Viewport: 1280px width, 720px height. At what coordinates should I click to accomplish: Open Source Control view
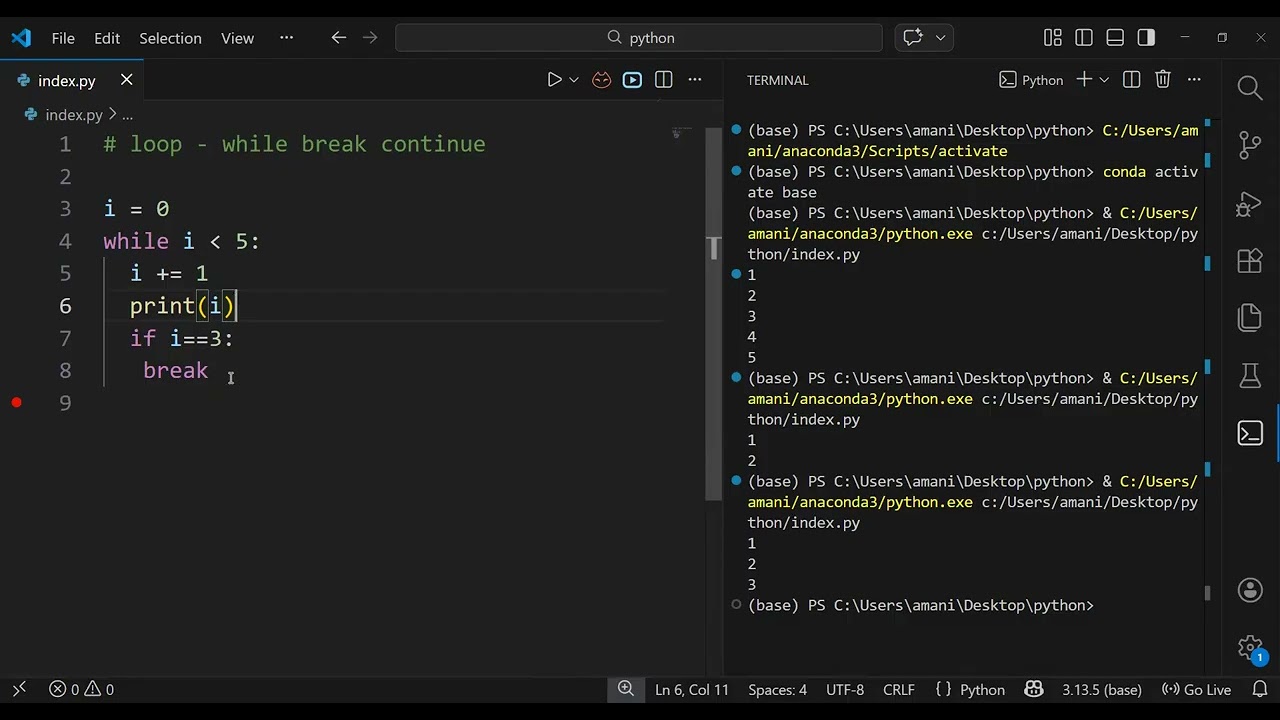1250,146
